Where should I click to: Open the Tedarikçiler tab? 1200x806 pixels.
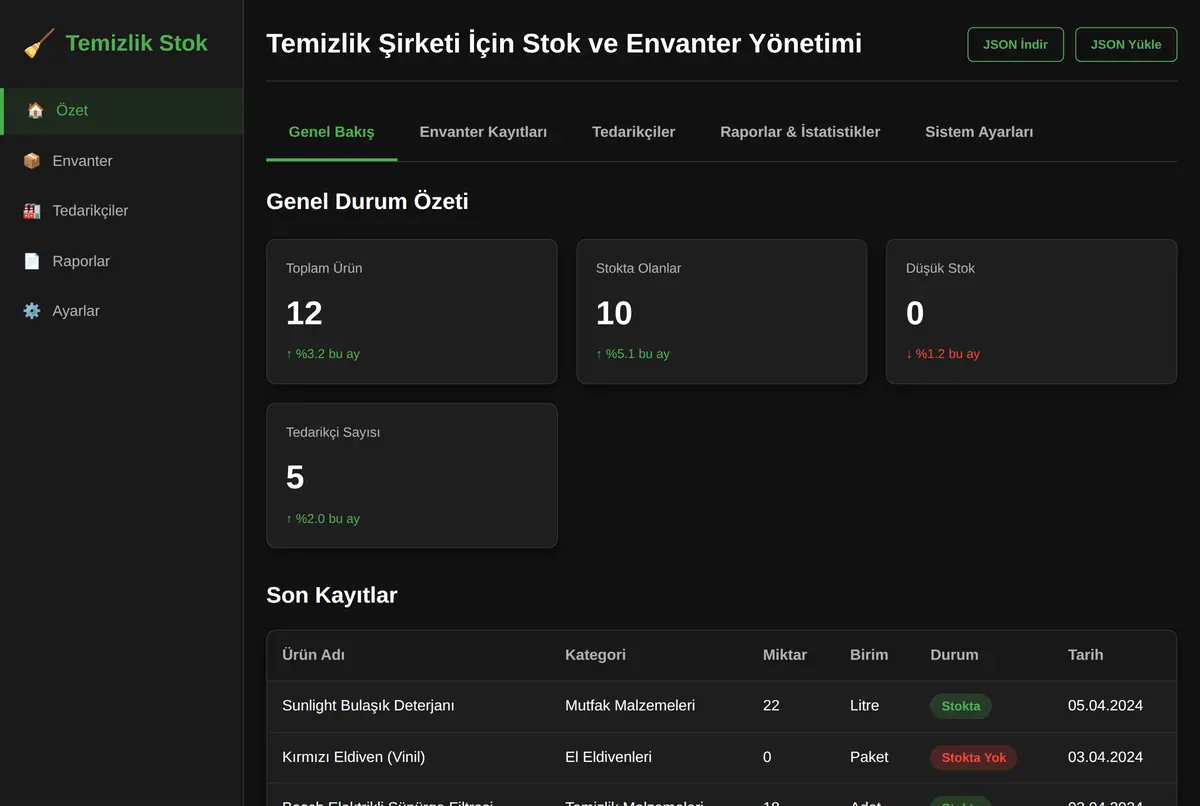click(x=633, y=132)
